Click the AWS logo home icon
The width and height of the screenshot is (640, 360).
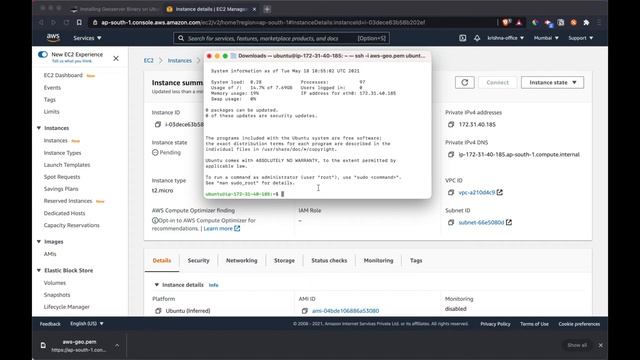click(x=53, y=38)
